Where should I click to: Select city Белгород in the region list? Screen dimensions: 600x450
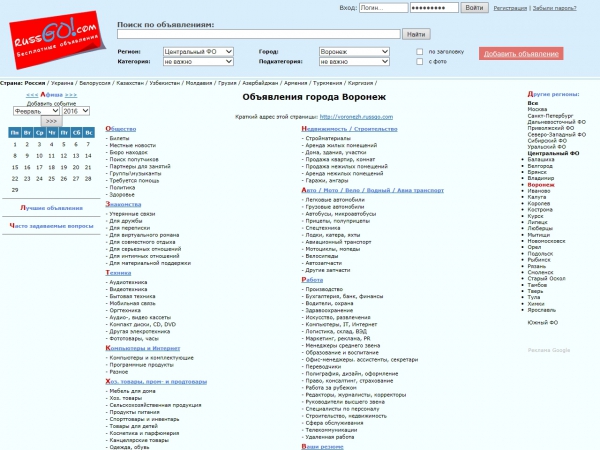(x=540, y=166)
